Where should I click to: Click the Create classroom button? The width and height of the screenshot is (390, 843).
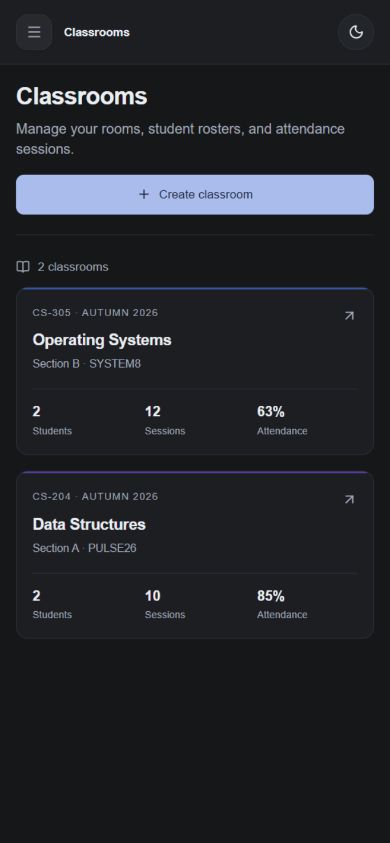click(195, 195)
